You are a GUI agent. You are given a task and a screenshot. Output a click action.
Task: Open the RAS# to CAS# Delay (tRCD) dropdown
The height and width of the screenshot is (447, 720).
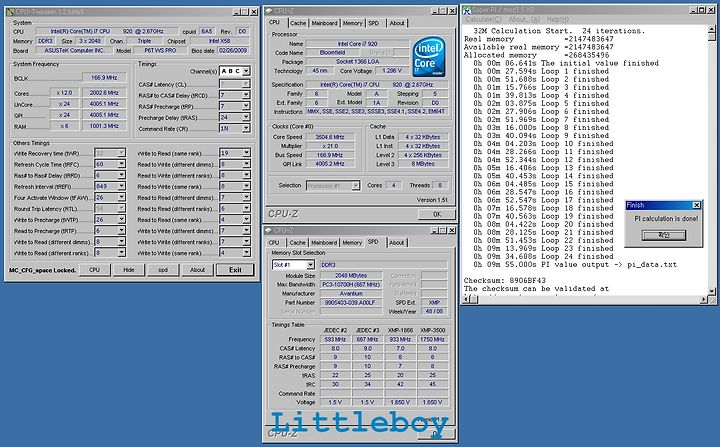pyautogui.click(x=246, y=95)
